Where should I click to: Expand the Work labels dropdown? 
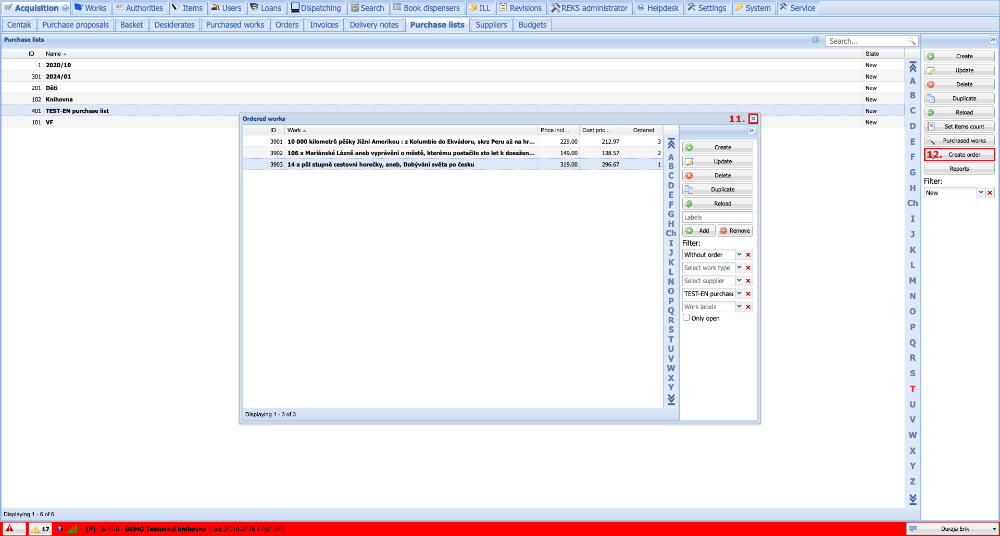739,307
